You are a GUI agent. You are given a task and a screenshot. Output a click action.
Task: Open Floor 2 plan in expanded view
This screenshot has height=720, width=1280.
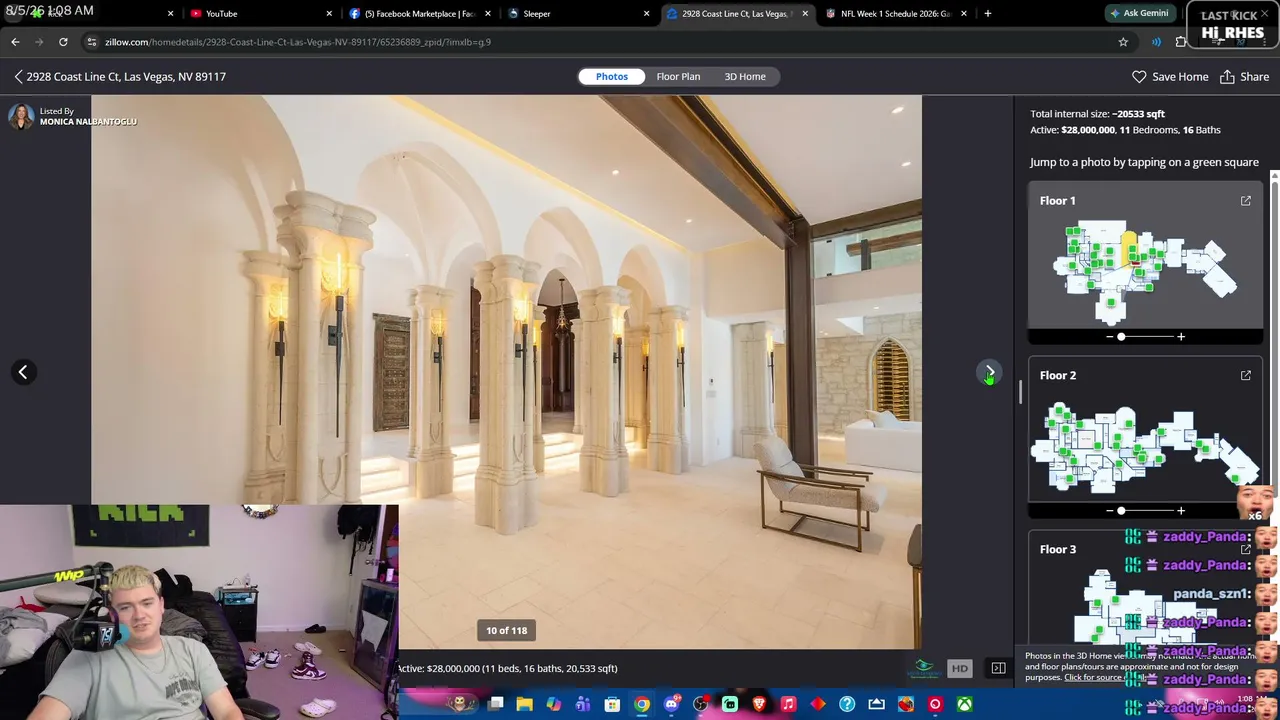(1246, 375)
